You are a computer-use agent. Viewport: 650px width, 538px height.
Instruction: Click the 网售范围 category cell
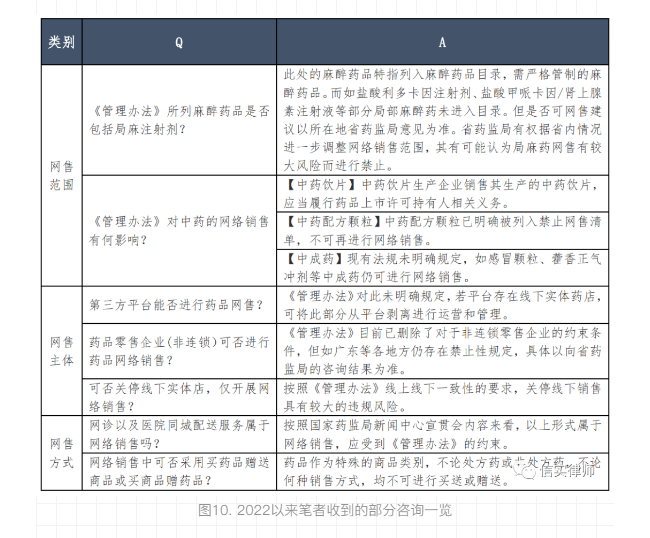62,175
